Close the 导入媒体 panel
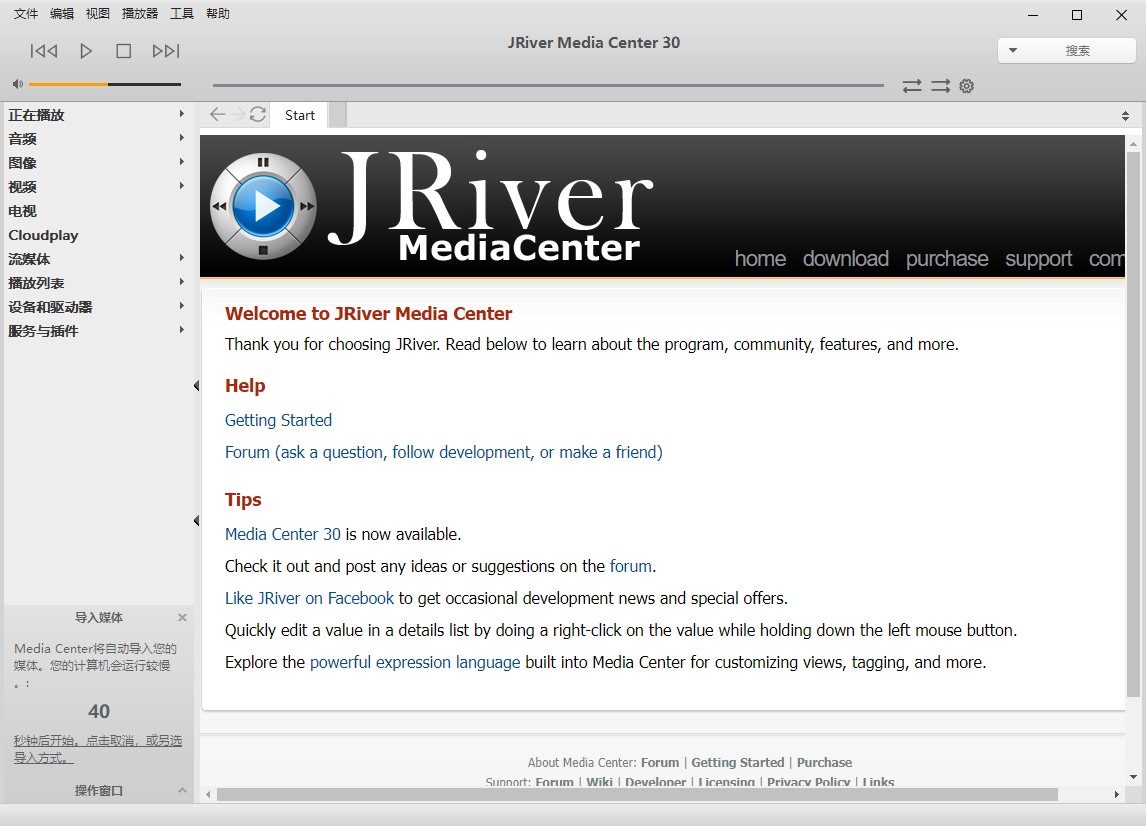Screen dimensions: 1146x826 (183, 618)
